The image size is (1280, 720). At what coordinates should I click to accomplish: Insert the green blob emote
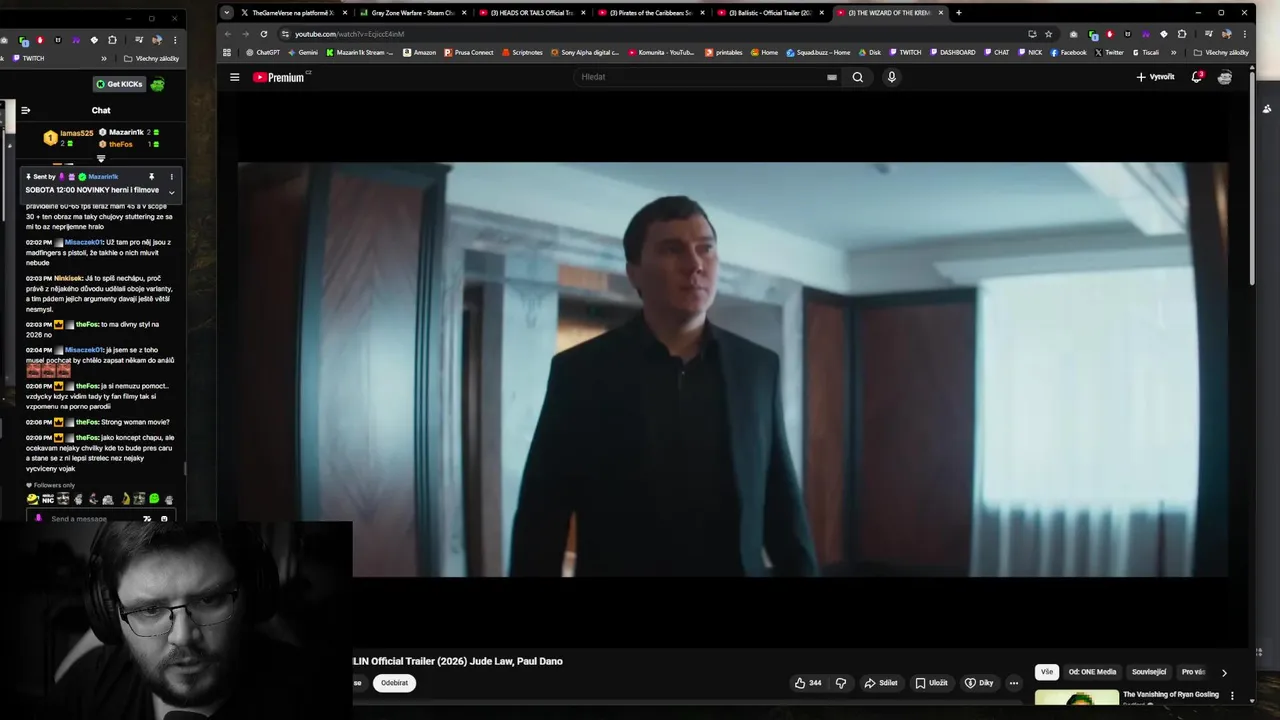[154, 499]
